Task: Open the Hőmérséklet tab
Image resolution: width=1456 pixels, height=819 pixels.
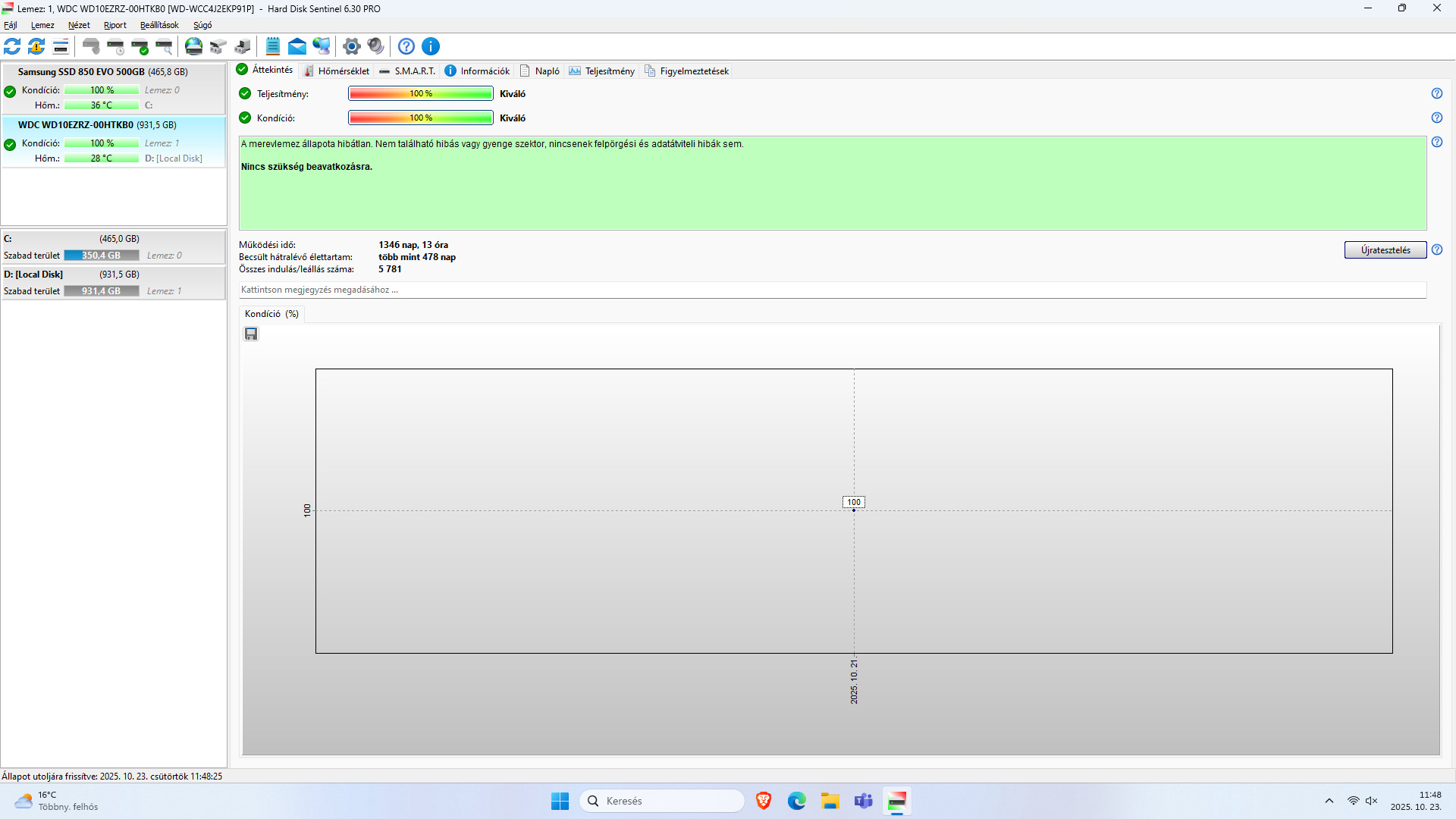Action: point(337,71)
